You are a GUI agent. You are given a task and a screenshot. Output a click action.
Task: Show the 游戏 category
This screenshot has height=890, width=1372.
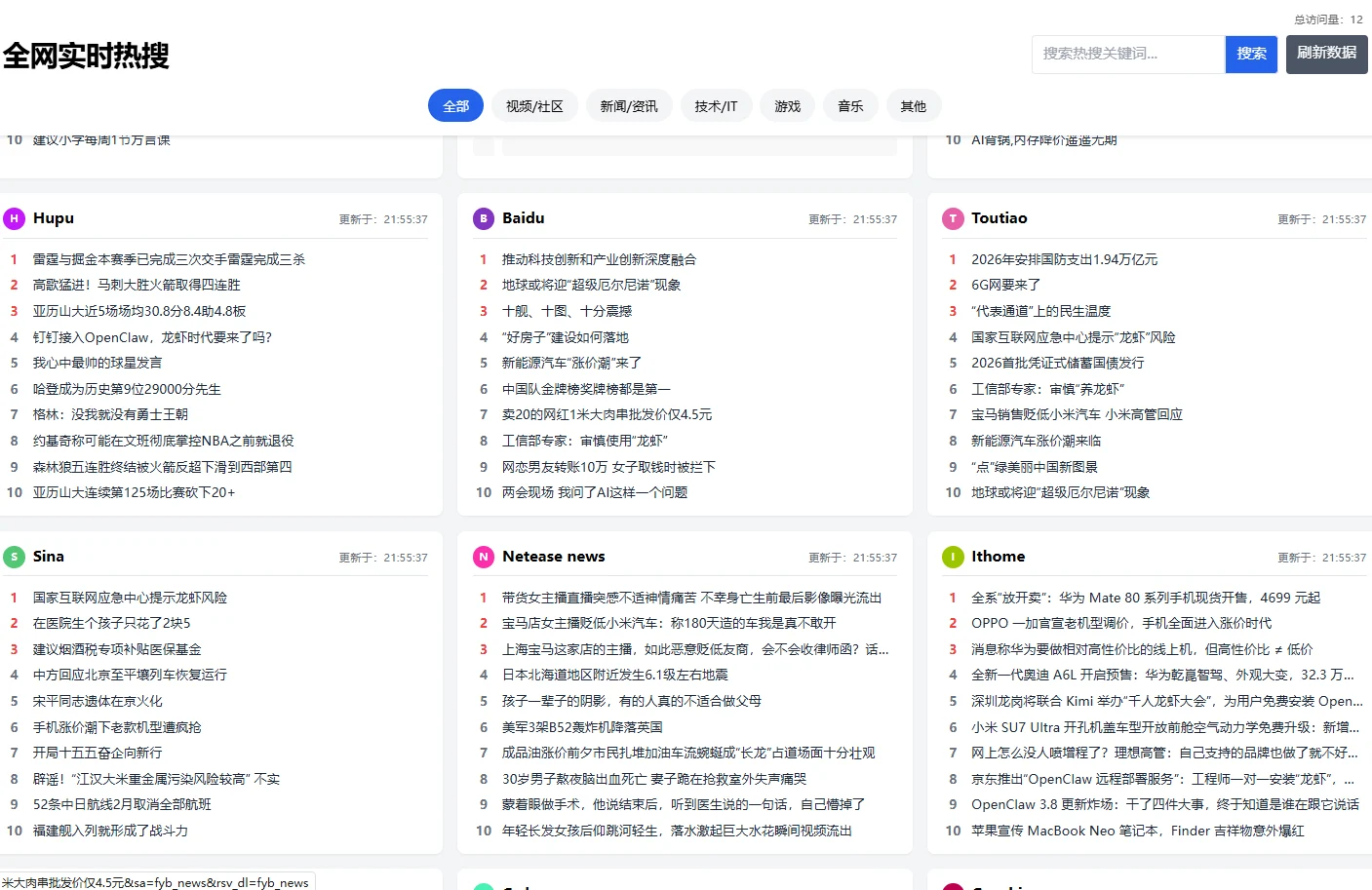[x=788, y=106]
